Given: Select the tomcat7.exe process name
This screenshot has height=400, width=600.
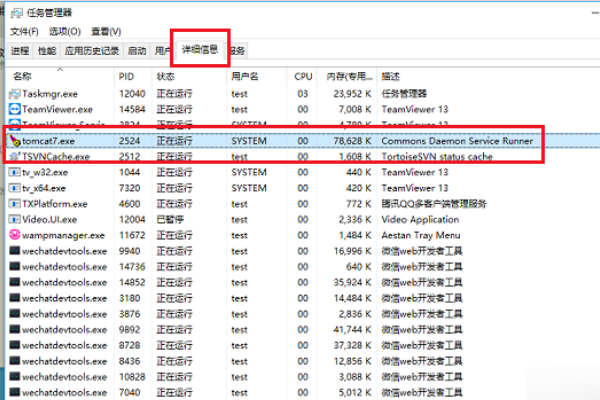Looking at the screenshot, I should [x=48, y=141].
